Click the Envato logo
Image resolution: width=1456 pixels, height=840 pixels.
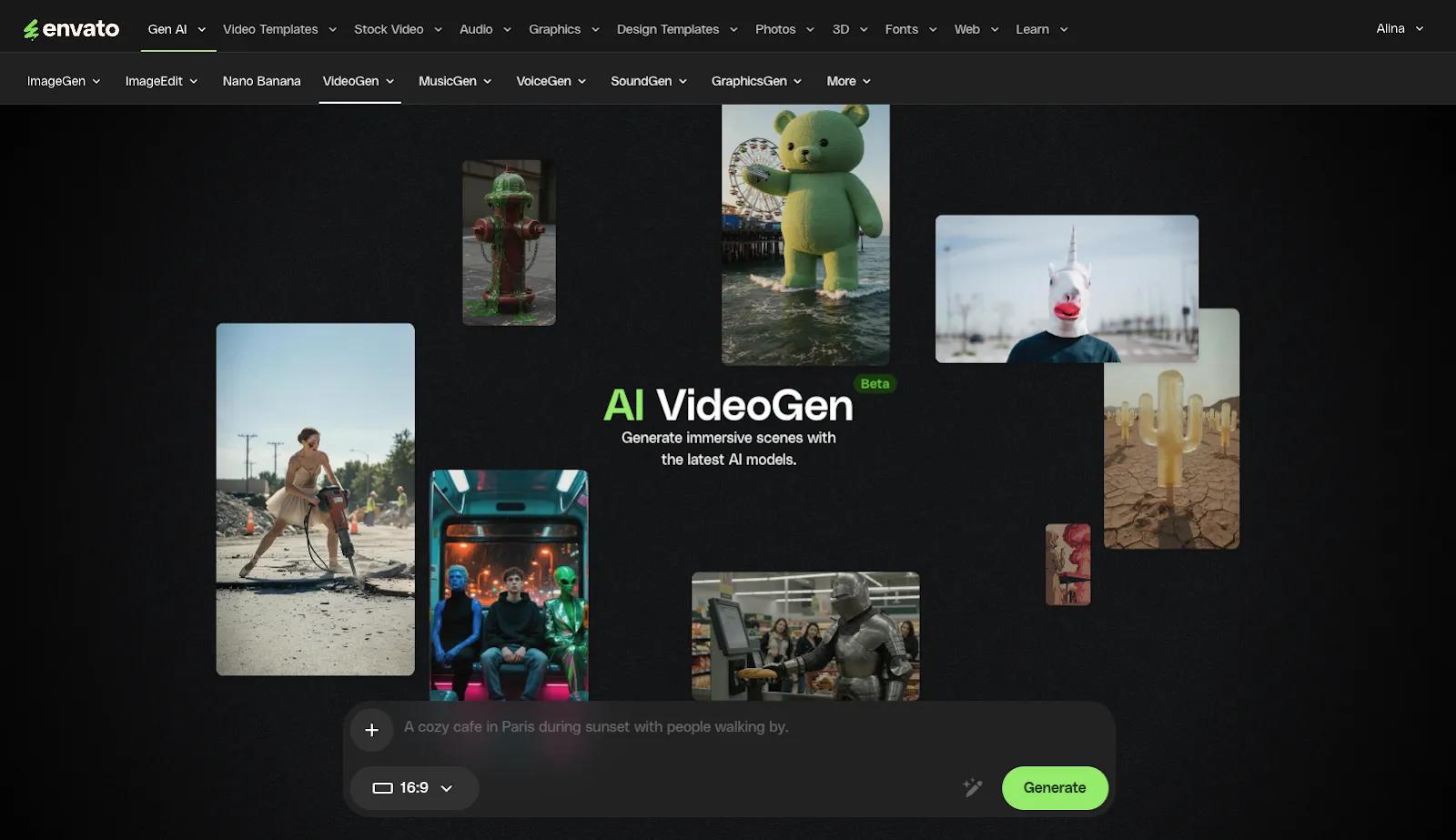pos(71,29)
